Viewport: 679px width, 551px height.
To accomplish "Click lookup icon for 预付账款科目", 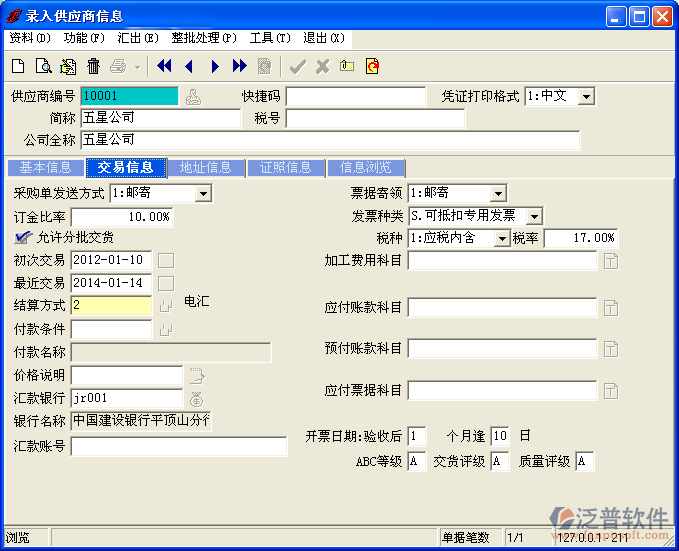I will 611,349.
